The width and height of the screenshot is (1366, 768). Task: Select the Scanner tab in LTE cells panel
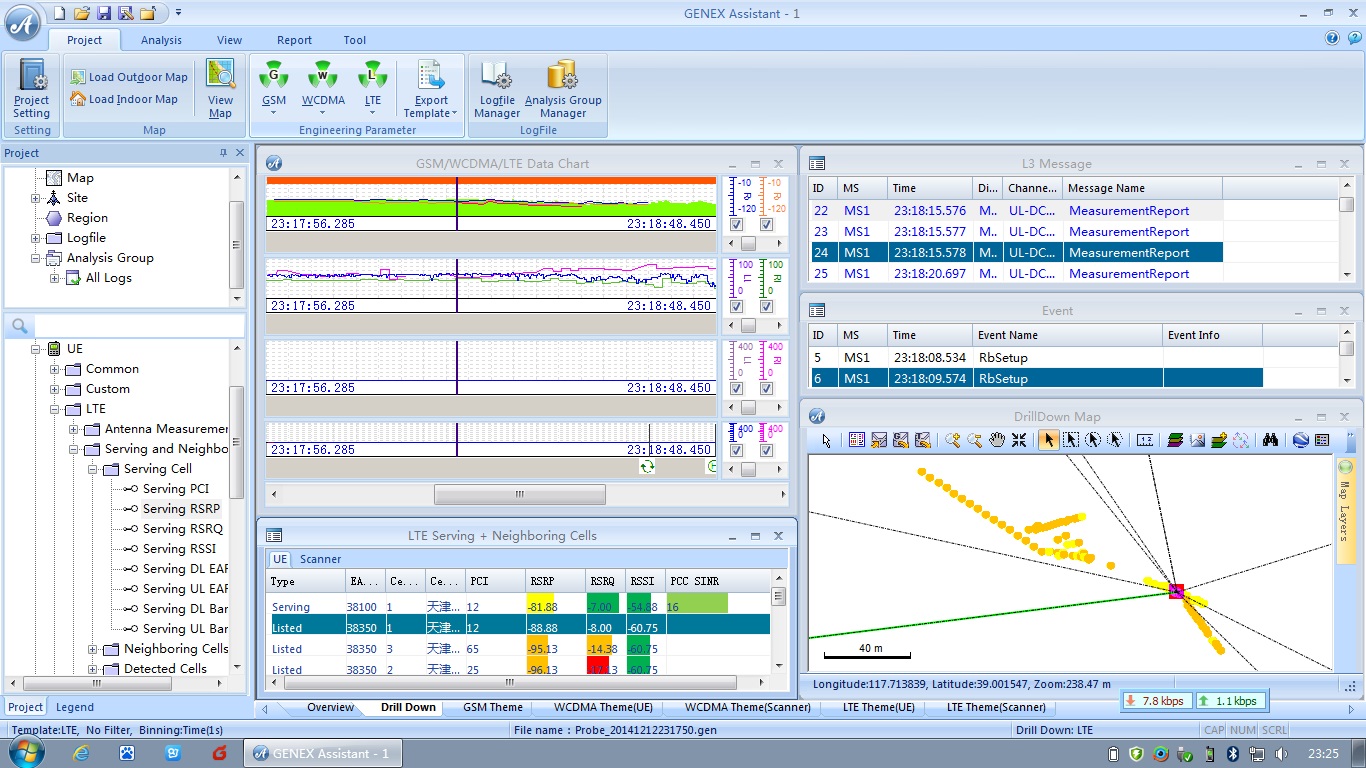click(320, 559)
